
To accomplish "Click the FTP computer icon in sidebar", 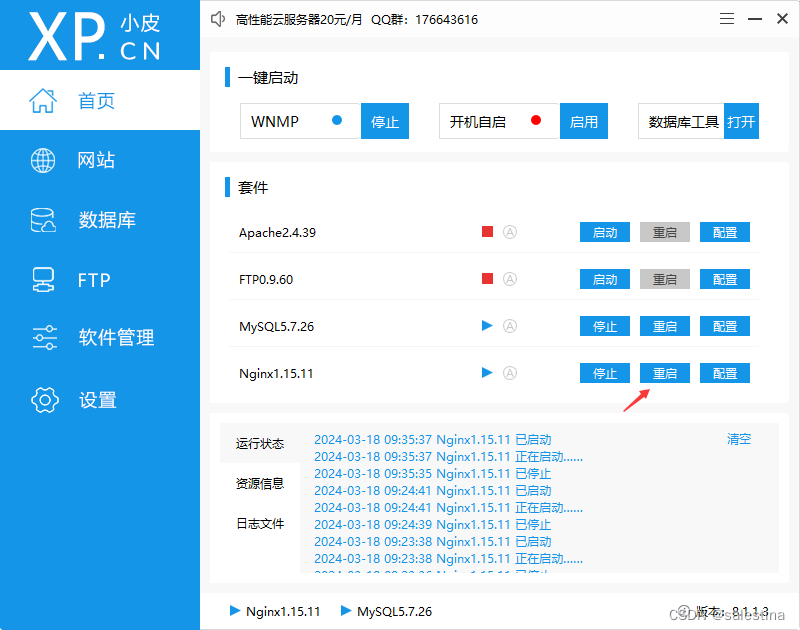I will point(43,280).
